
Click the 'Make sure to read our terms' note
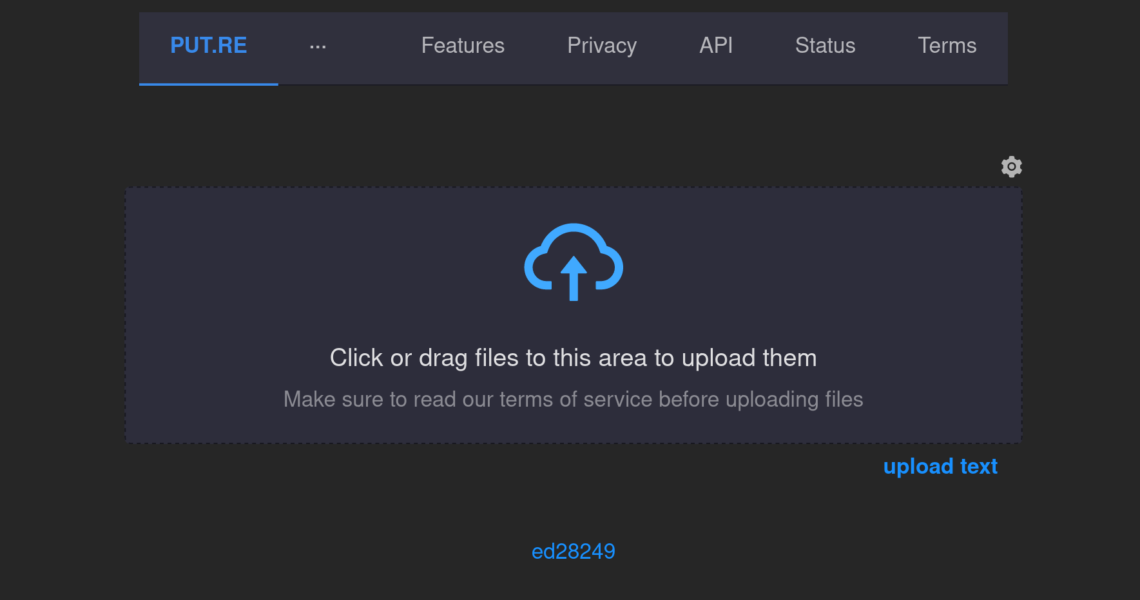pos(574,399)
